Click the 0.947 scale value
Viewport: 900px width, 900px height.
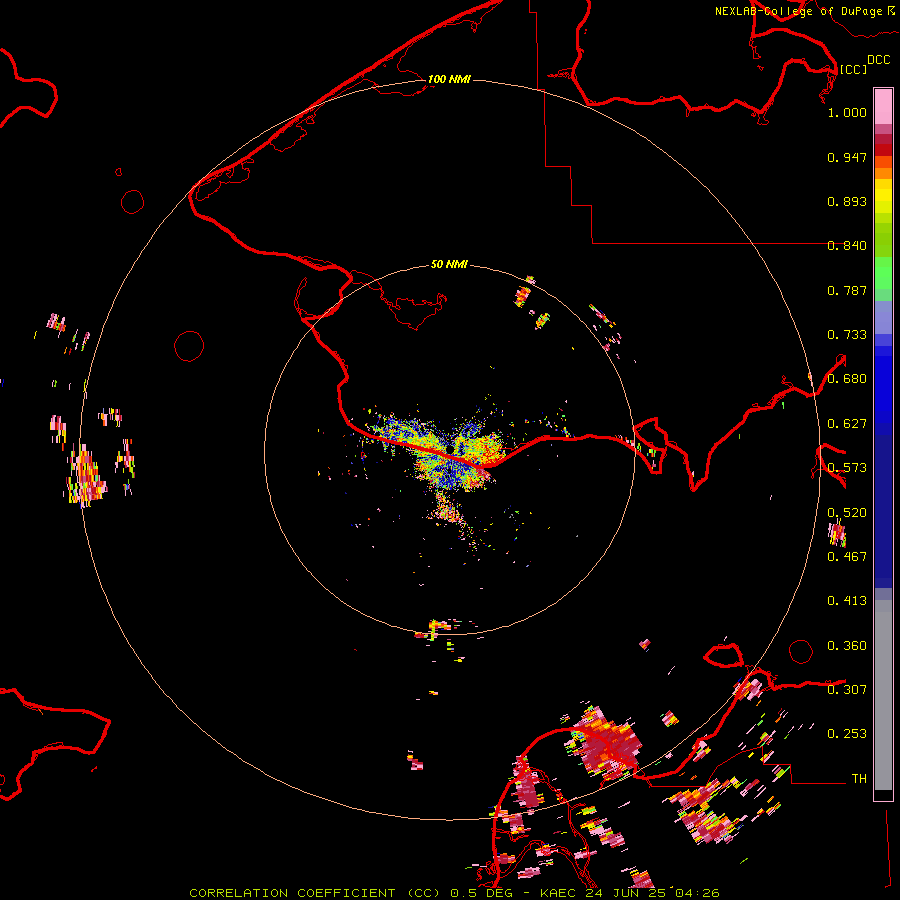847,157
